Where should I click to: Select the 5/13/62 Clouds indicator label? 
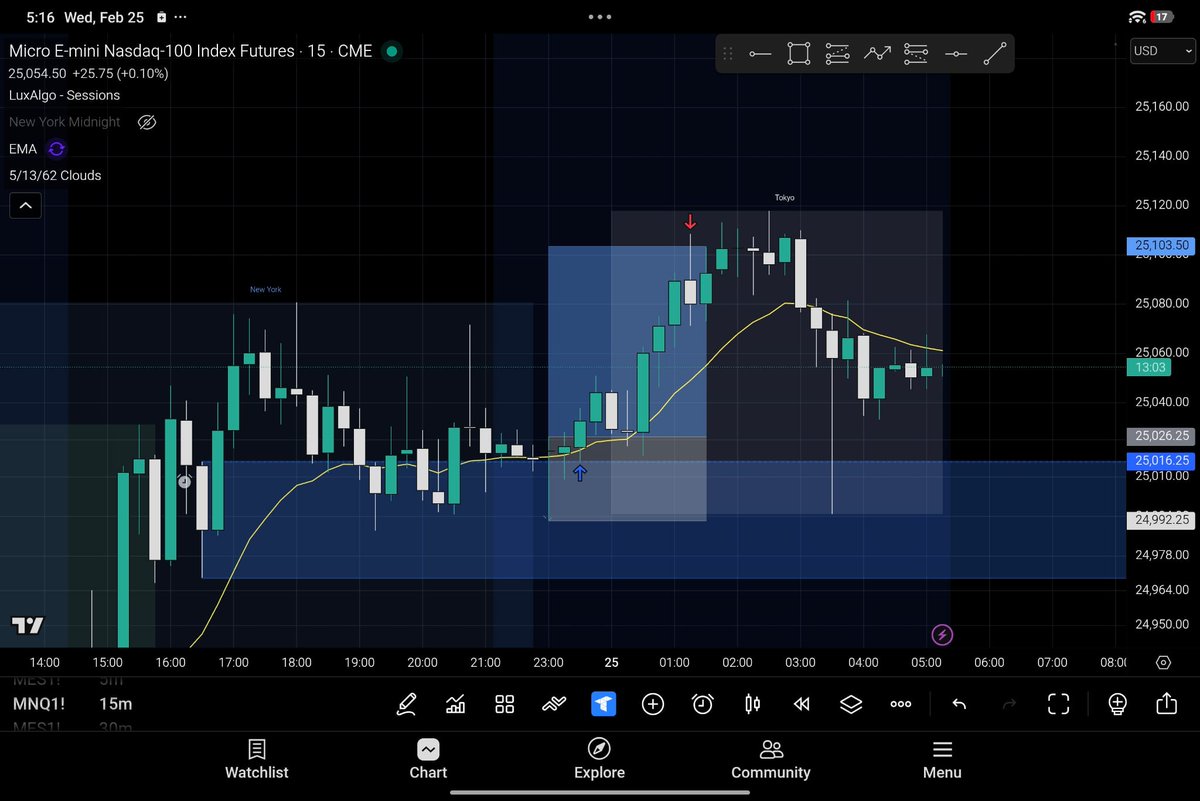pyautogui.click(x=55, y=175)
